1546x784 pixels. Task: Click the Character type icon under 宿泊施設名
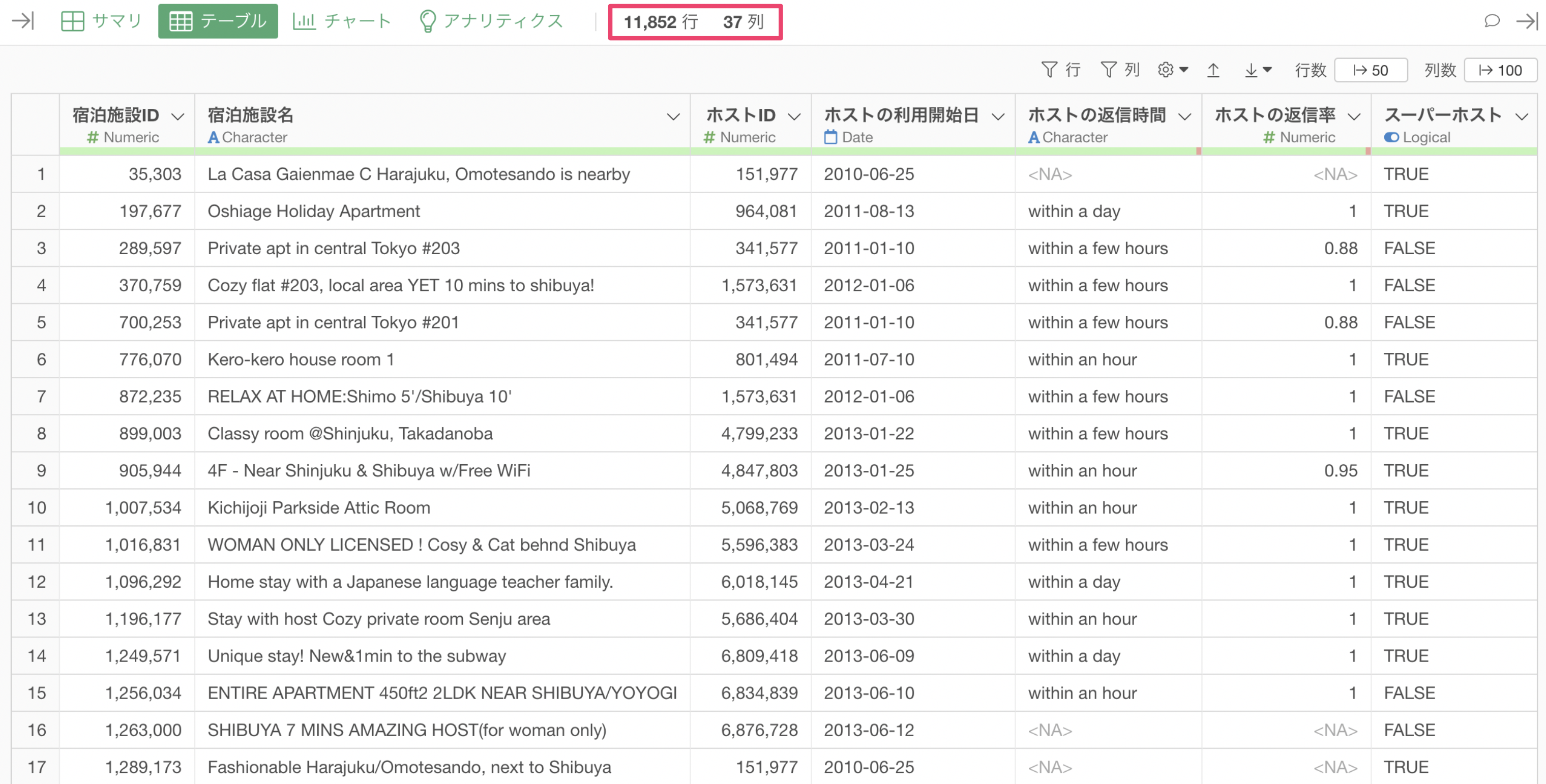pos(213,137)
